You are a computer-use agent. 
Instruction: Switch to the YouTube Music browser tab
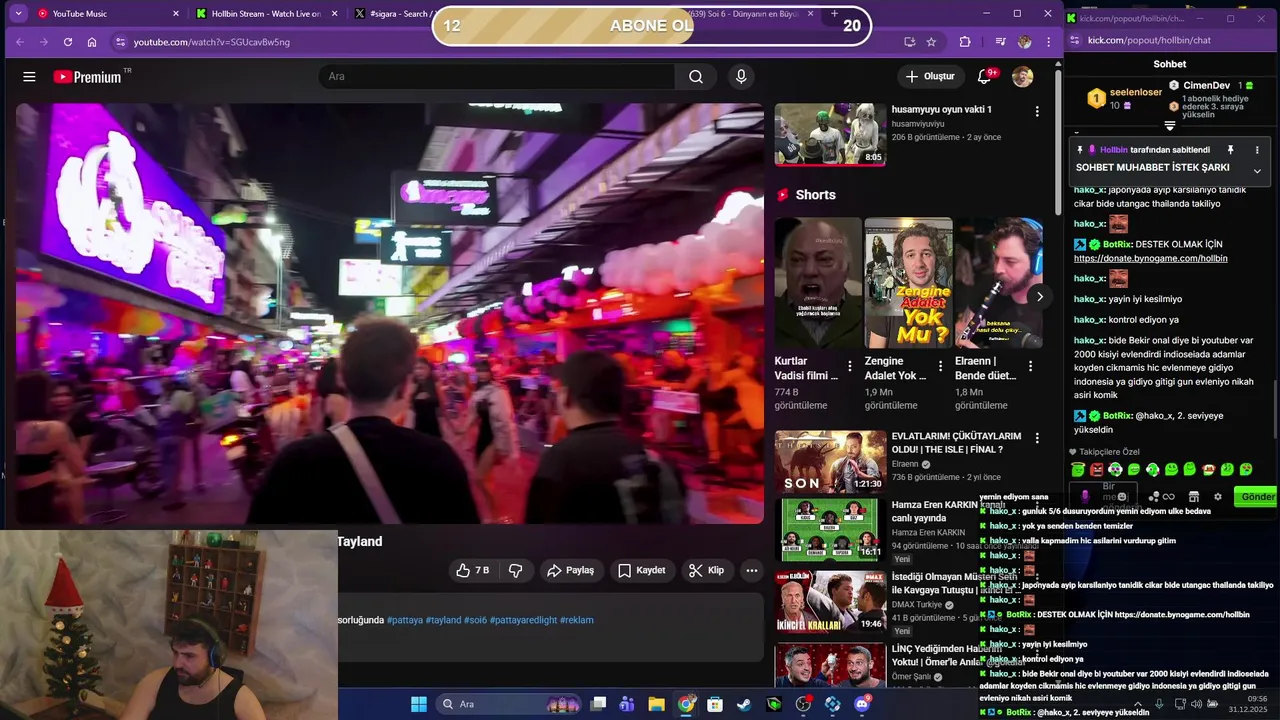(x=108, y=14)
